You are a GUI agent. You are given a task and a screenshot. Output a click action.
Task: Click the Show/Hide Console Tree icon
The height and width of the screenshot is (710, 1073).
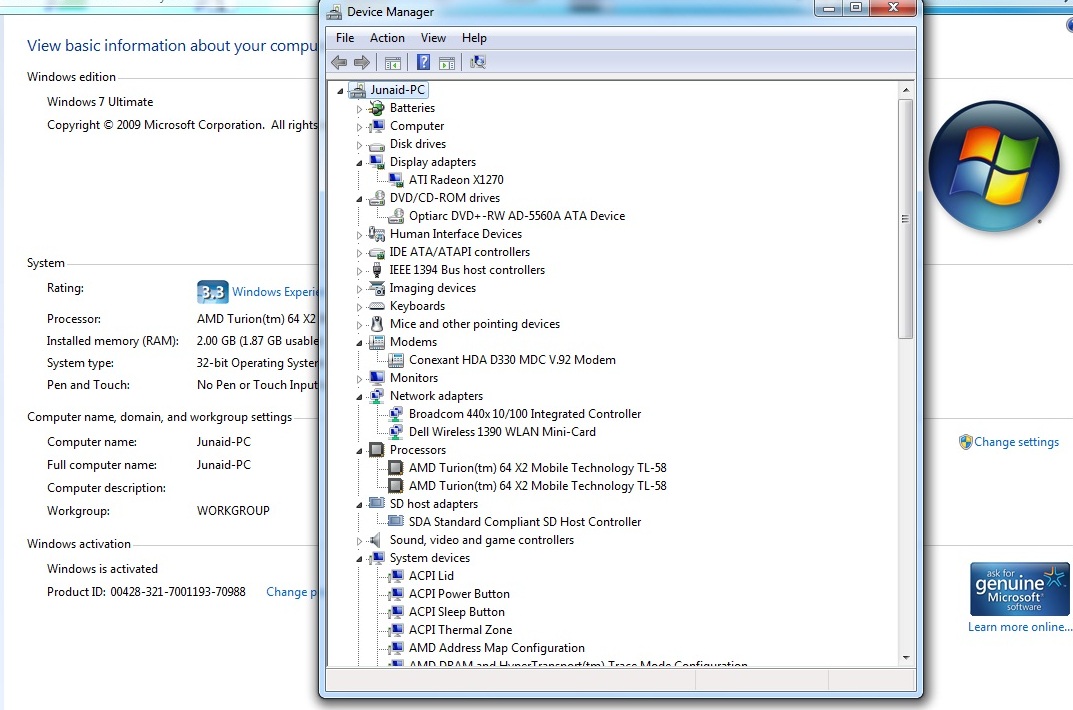(393, 62)
